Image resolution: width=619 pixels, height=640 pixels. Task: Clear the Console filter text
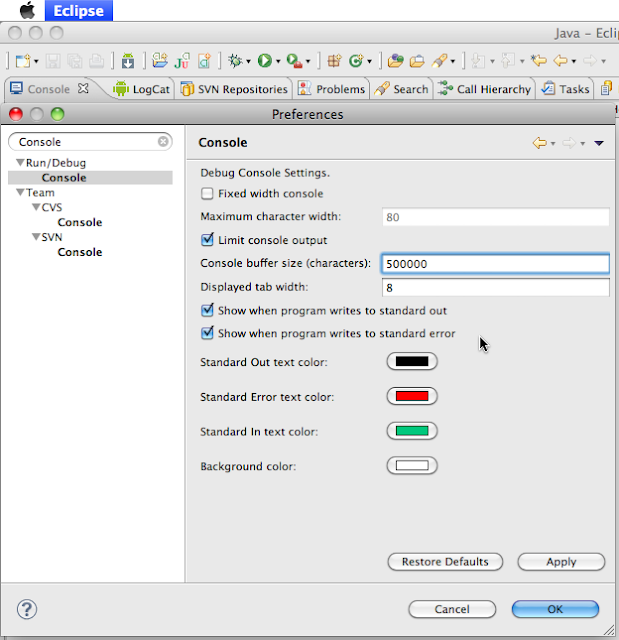pos(163,141)
